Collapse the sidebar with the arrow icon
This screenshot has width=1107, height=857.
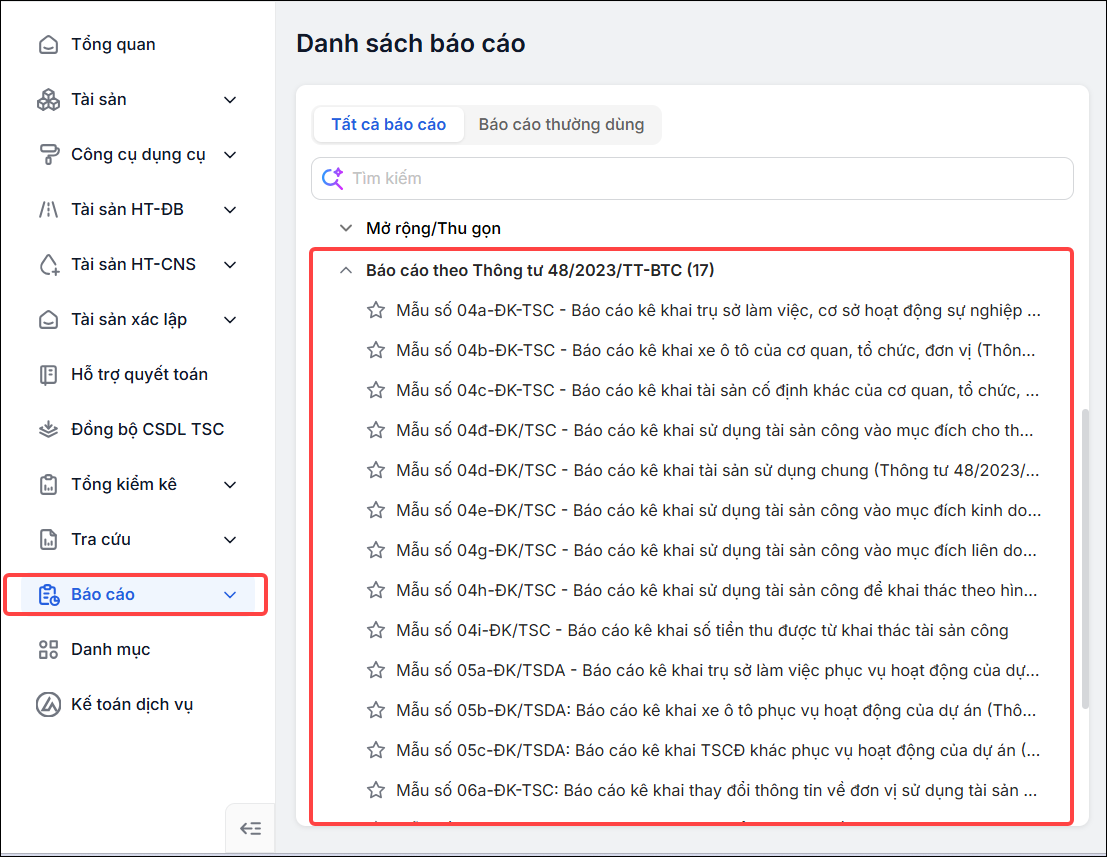pos(251,828)
